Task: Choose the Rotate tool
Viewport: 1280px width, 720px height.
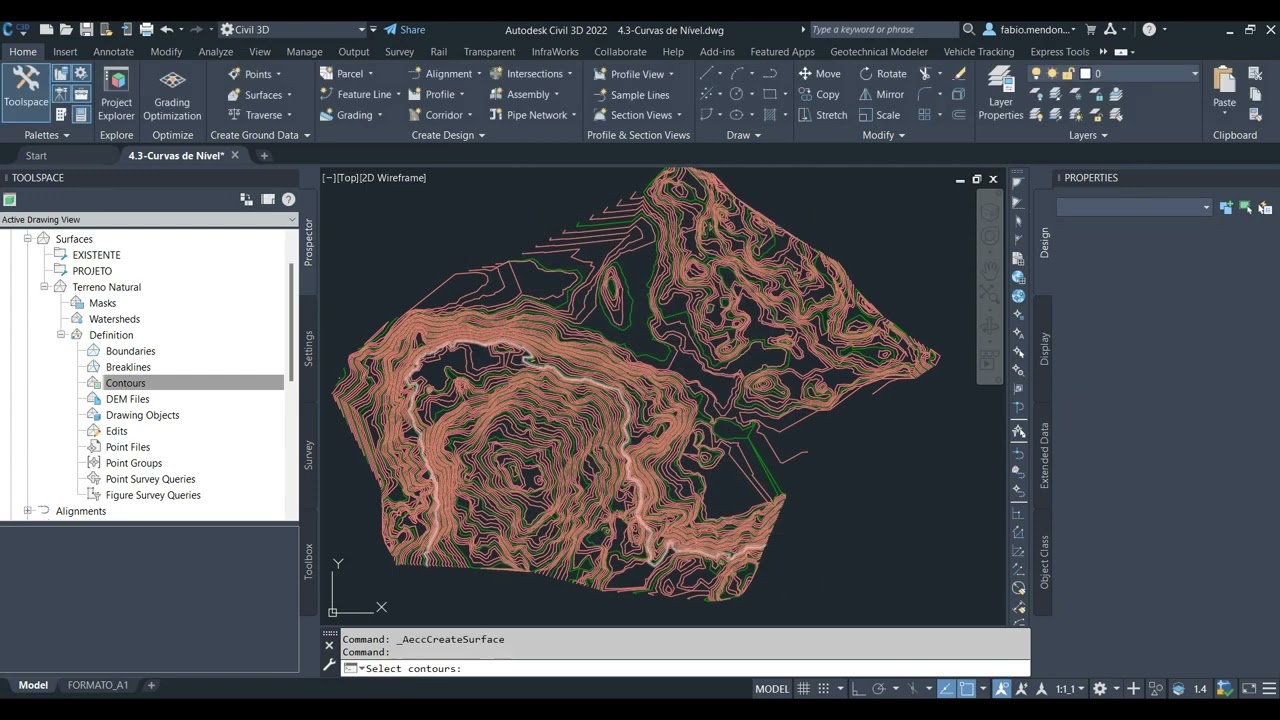Action: [x=882, y=74]
